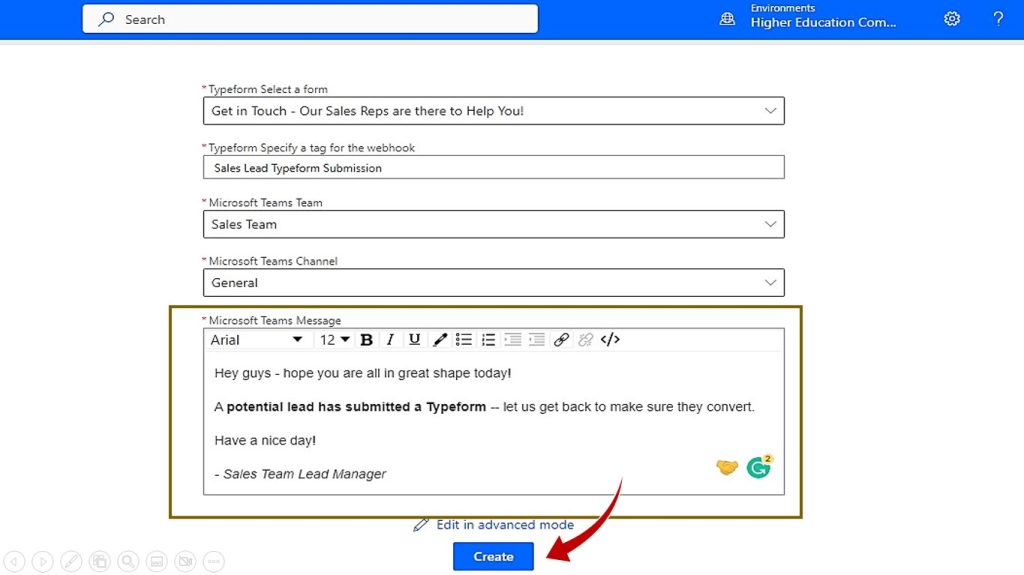Remove hyperlink with the unlink icon
The width and height of the screenshot is (1024, 575).
[585, 340]
